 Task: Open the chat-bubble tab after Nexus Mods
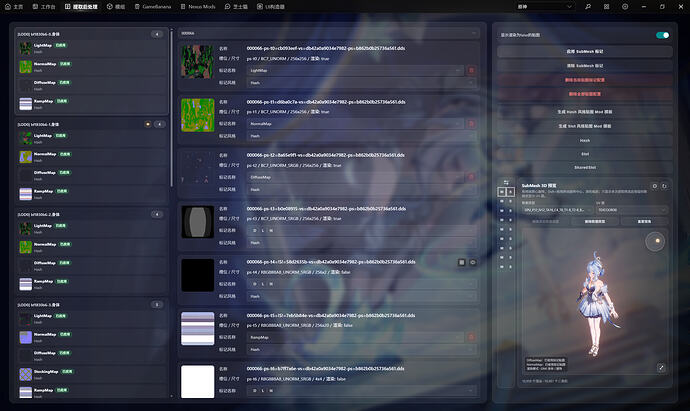click(236, 7)
